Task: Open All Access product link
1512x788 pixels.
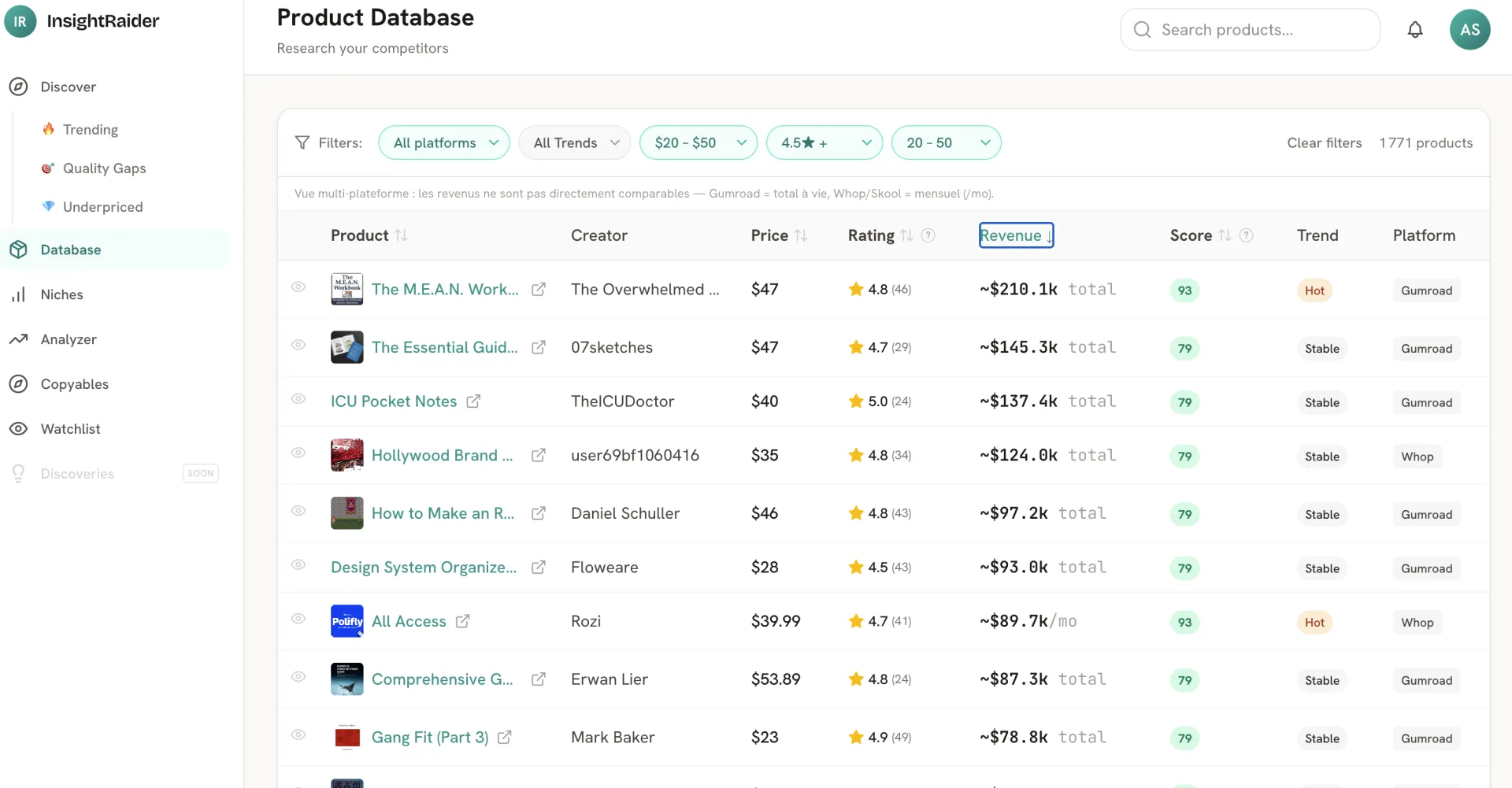Action: [409, 621]
